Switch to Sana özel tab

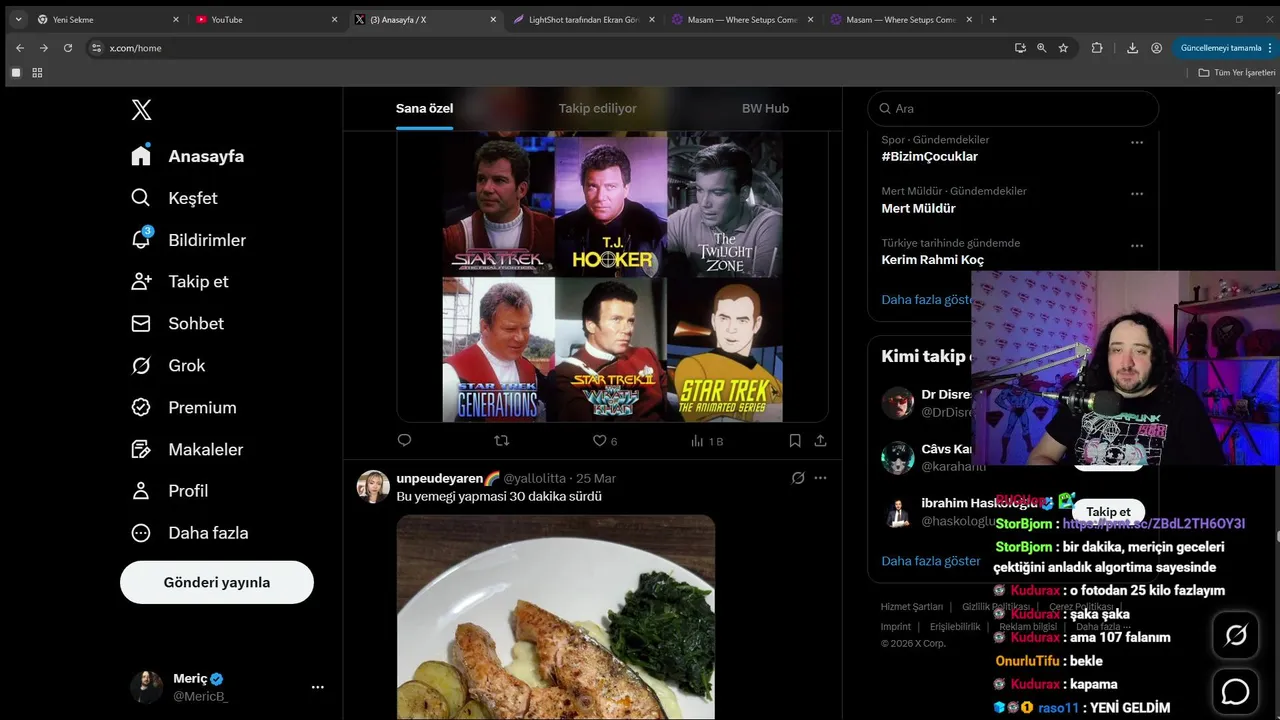(425, 108)
